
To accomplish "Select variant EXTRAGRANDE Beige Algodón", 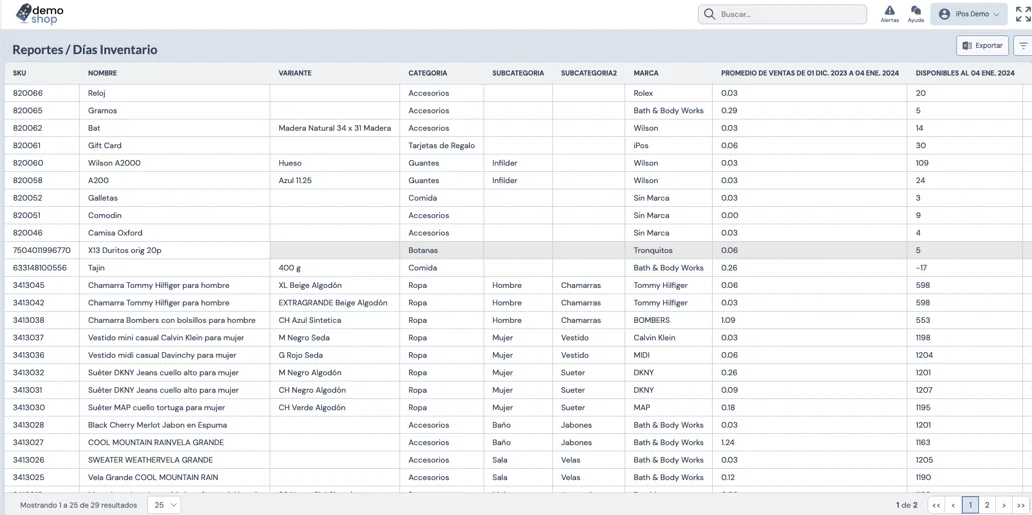I will (x=333, y=302).
